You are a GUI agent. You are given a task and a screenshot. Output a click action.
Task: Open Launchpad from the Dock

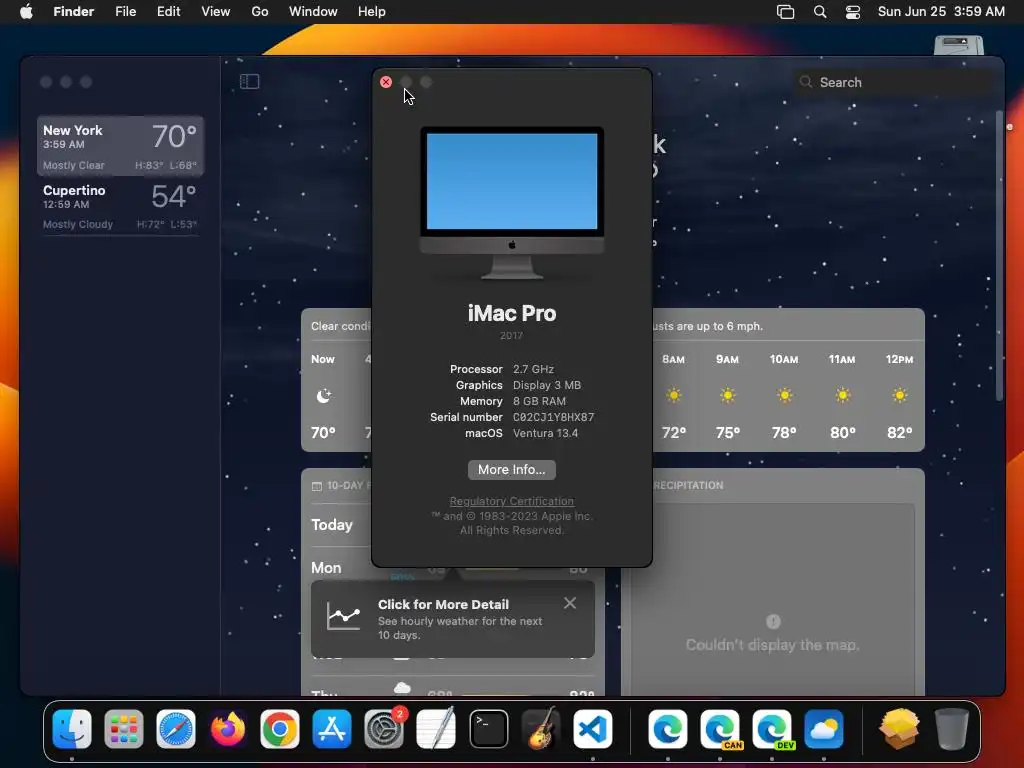coord(123,729)
